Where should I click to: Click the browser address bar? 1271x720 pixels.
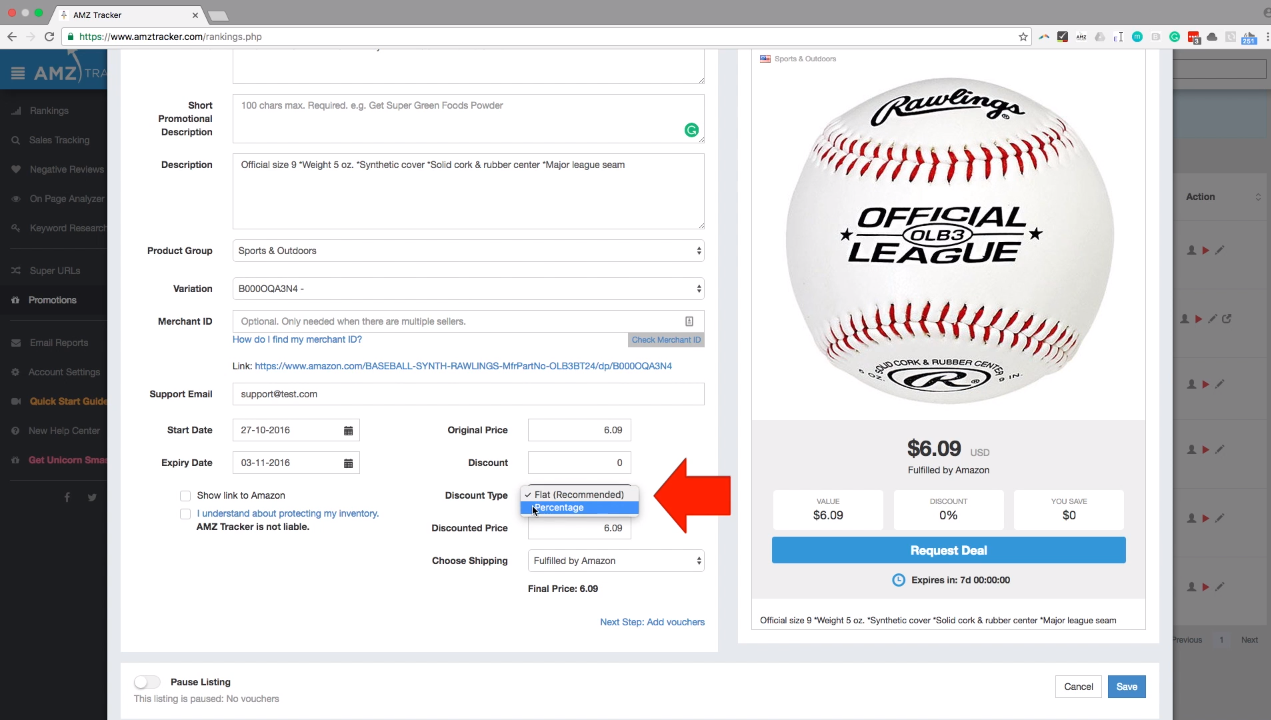(x=547, y=37)
